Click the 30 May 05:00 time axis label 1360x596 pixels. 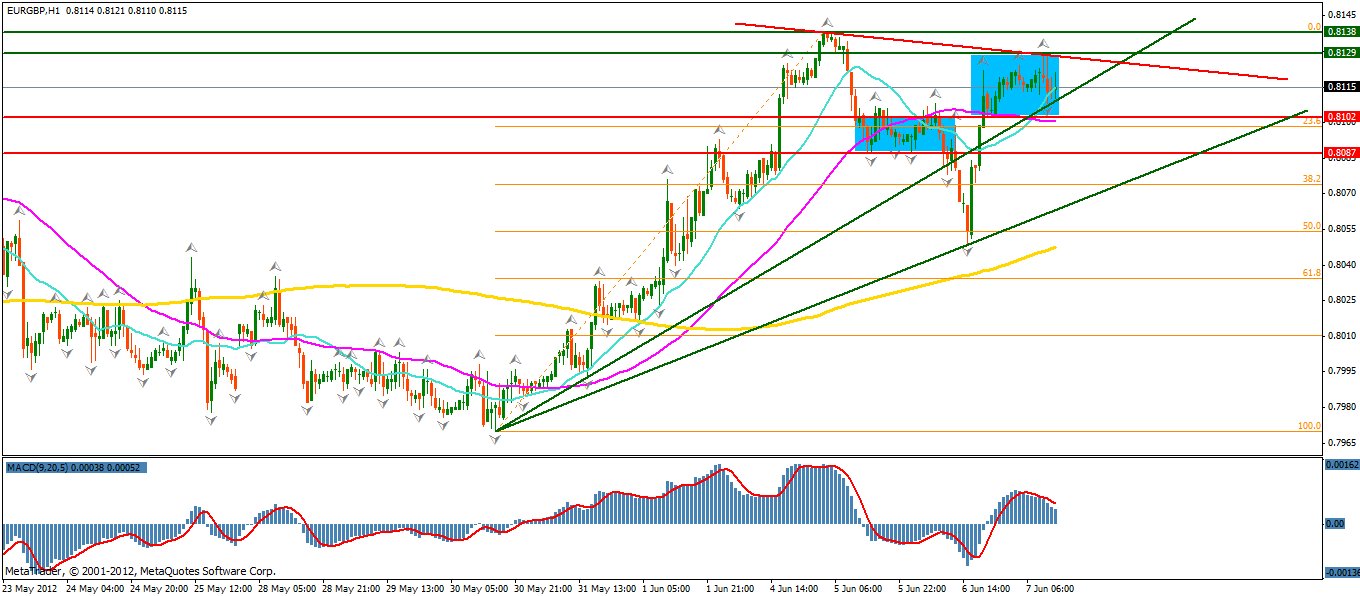point(477,588)
